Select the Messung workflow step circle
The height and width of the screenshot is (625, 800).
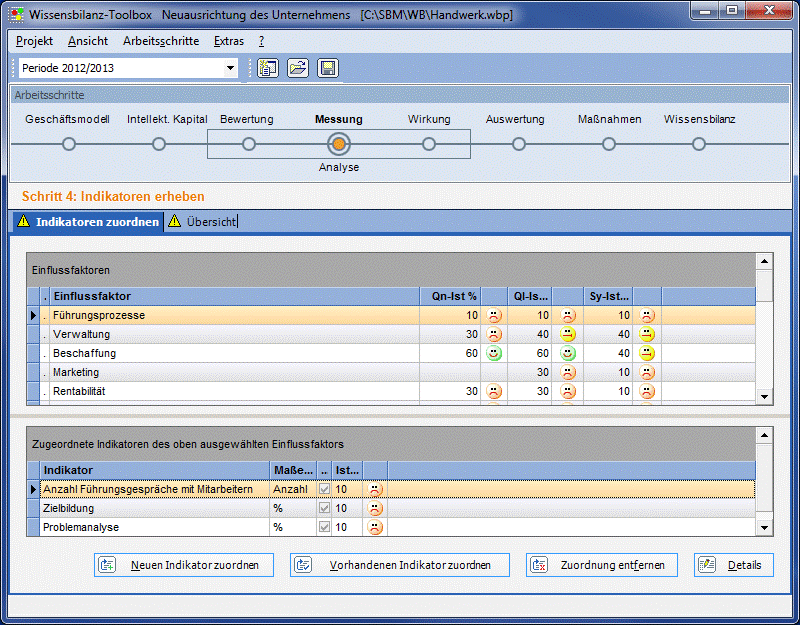click(x=339, y=144)
